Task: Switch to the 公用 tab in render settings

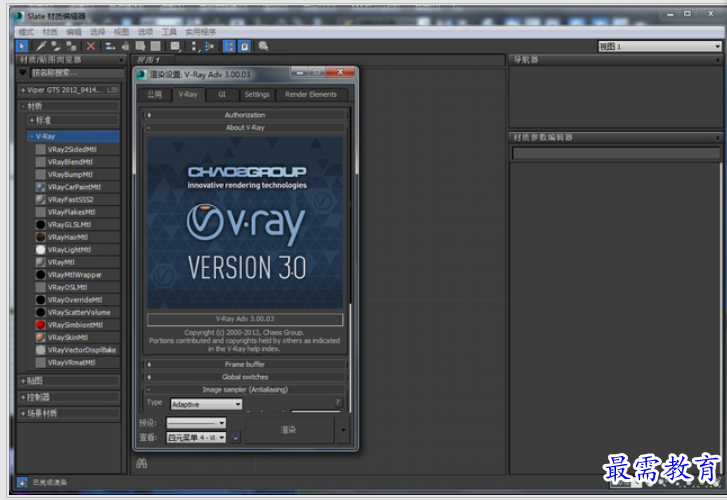Action: point(154,95)
